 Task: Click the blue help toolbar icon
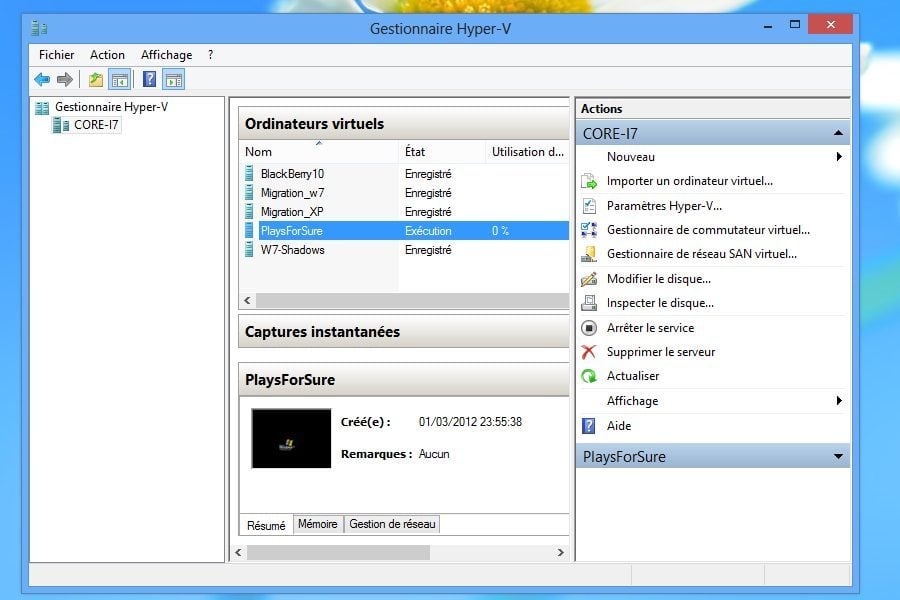149,80
